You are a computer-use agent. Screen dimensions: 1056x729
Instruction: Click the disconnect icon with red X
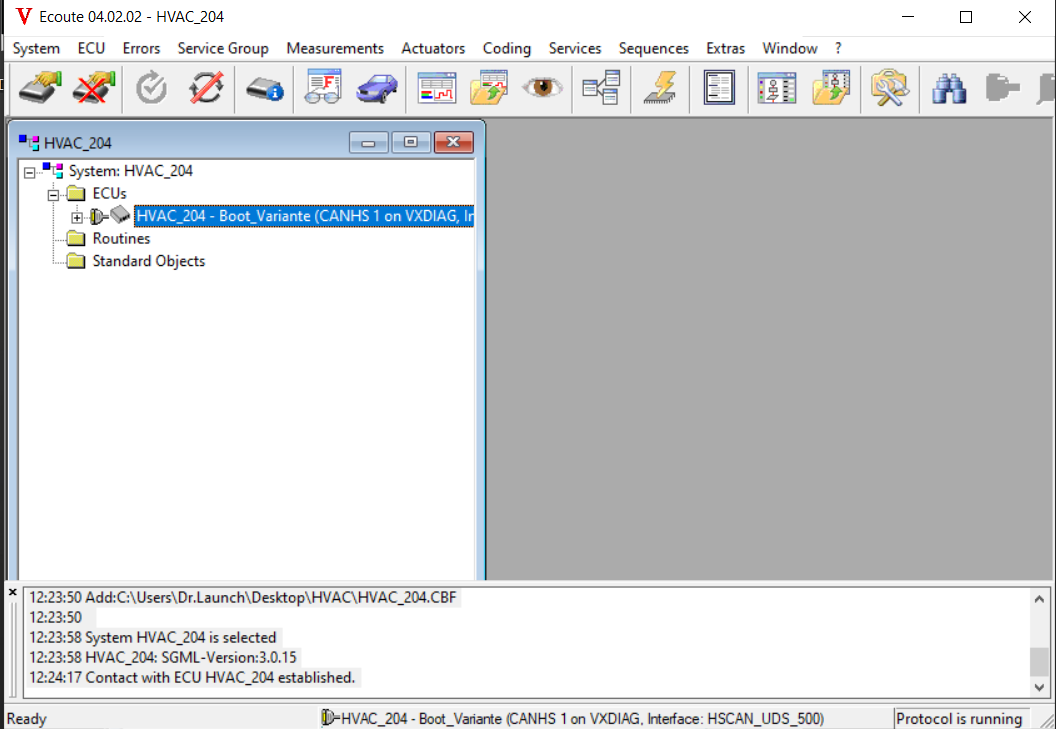(94, 88)
